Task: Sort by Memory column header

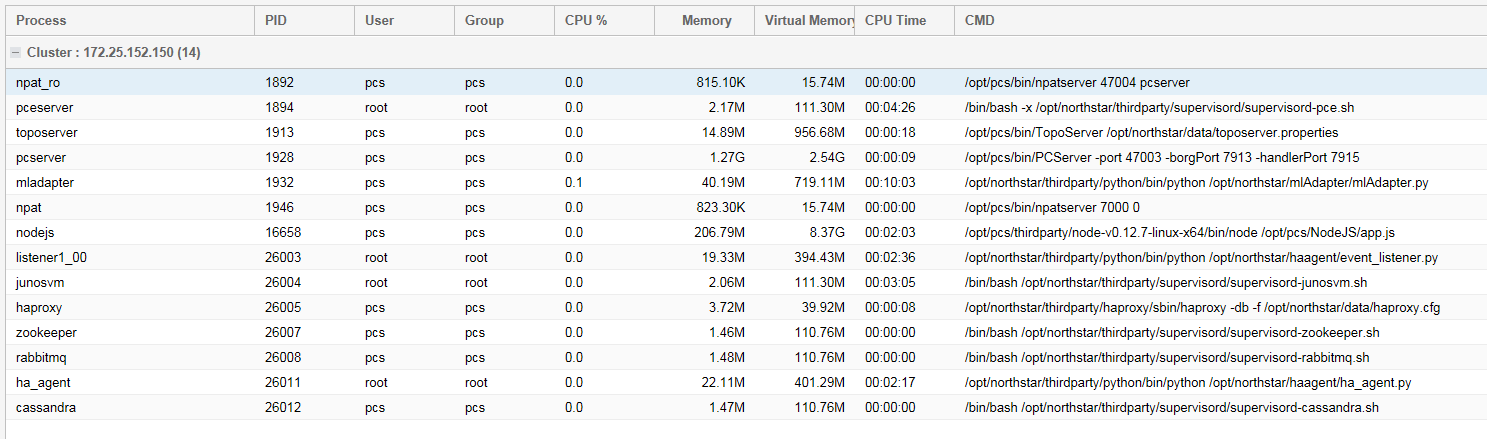Action: tap(706, 20)
